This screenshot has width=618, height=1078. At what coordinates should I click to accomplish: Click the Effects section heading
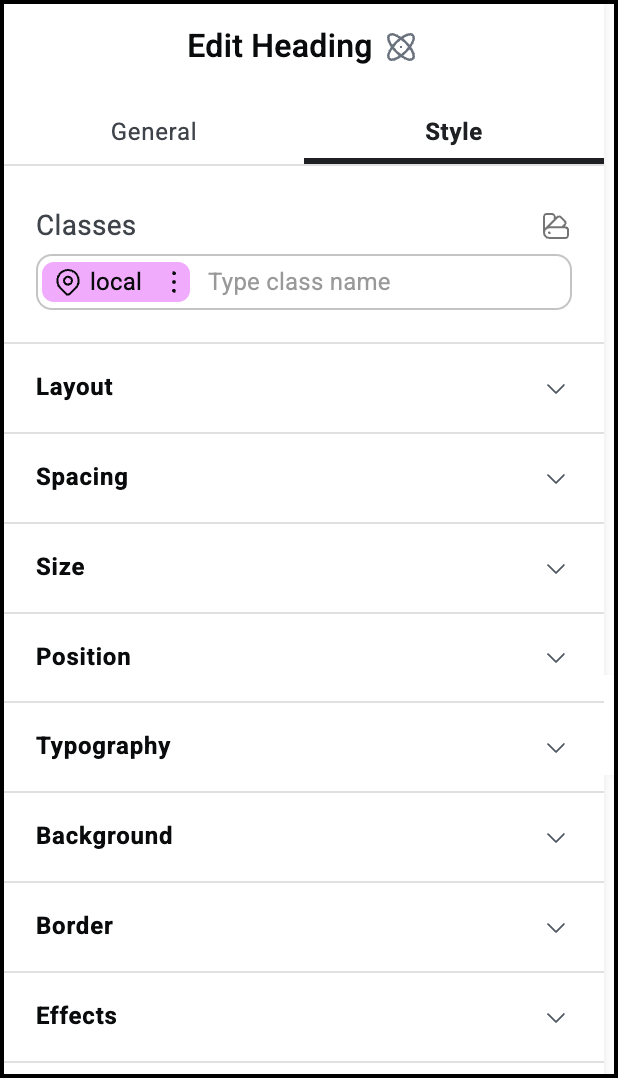[x=76, y=1016]
